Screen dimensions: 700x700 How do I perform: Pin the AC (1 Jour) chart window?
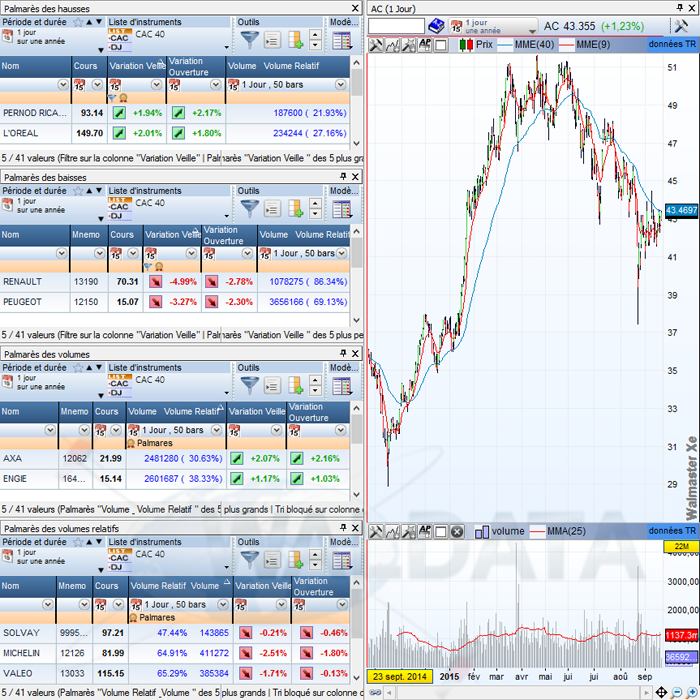pos(679,8)
